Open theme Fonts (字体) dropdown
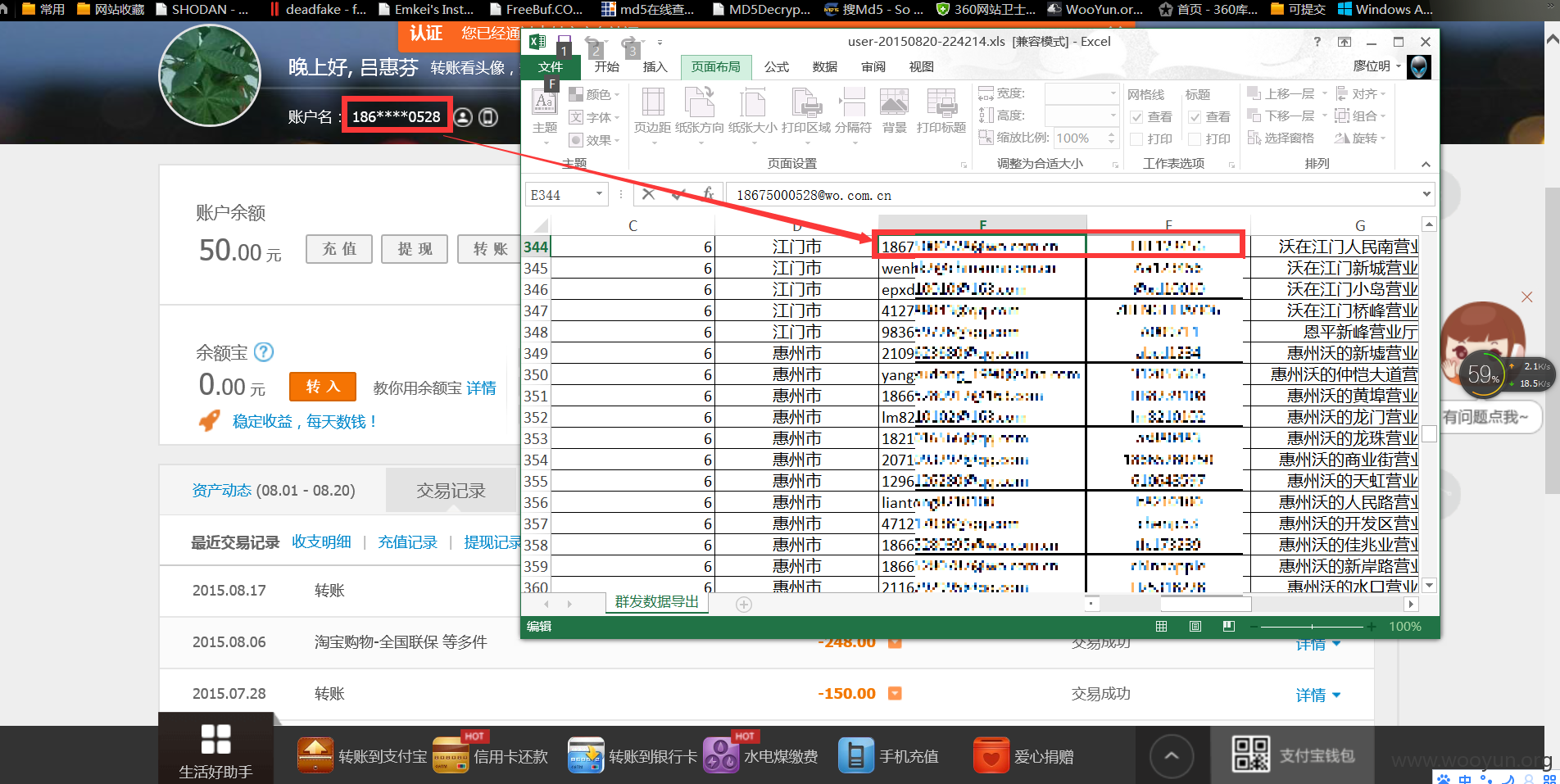This screenshot has width=1560, height=784. pos(595,117)
